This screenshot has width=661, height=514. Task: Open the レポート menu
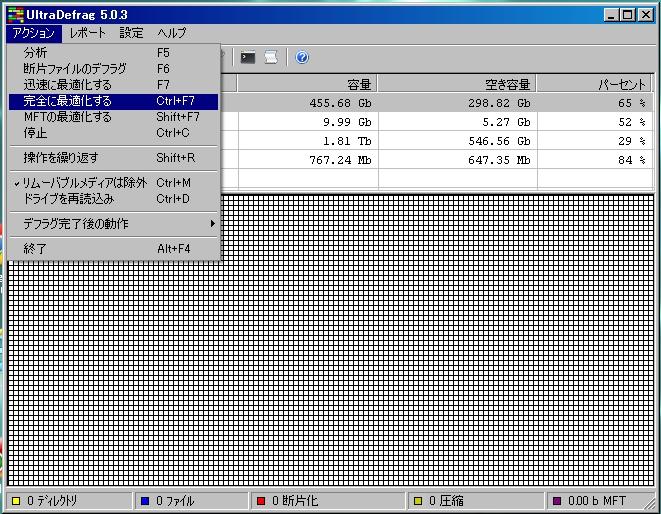(87, 33)
